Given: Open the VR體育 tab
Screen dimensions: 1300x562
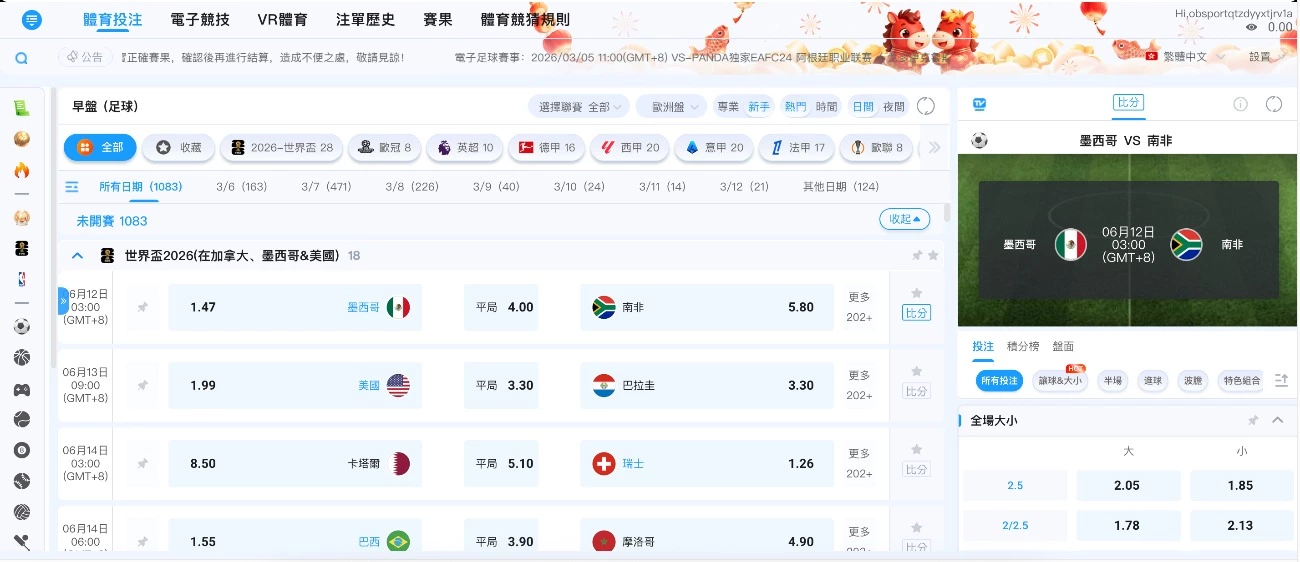Looking at the screenshot, I should 281,20.
